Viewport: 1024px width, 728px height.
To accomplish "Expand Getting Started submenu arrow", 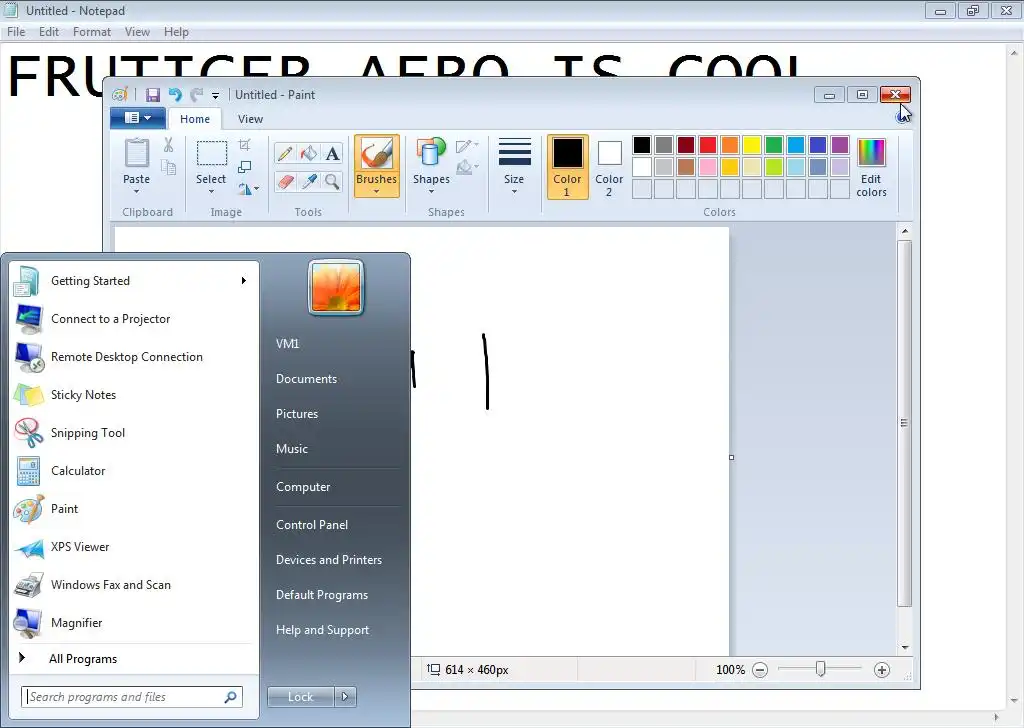I will (244, 281).
